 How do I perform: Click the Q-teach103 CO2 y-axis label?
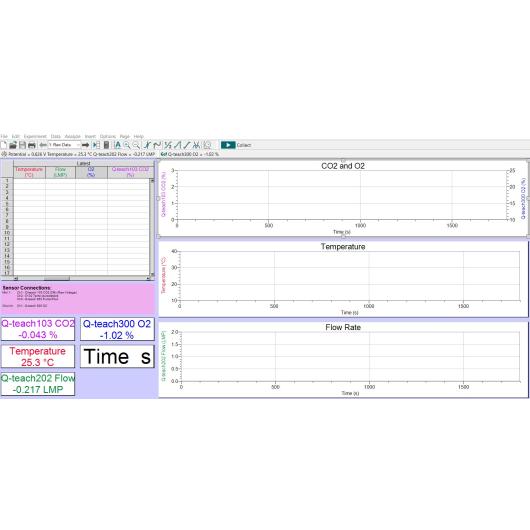pos(164,194)
